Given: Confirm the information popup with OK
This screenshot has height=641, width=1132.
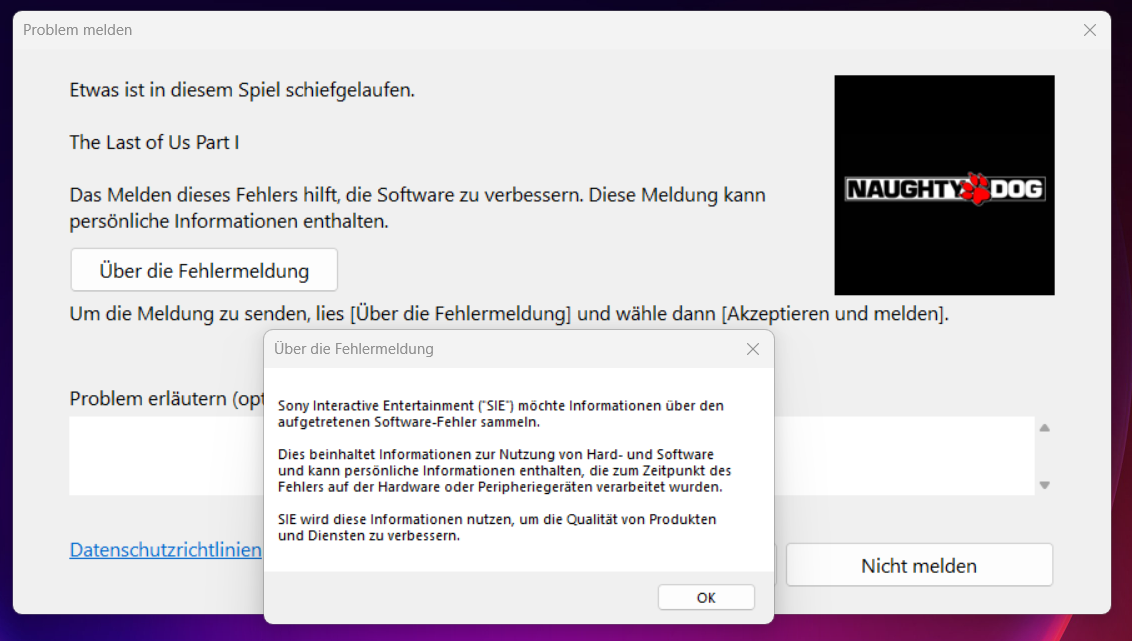Looking at the screenshot, I should [705, 597].
